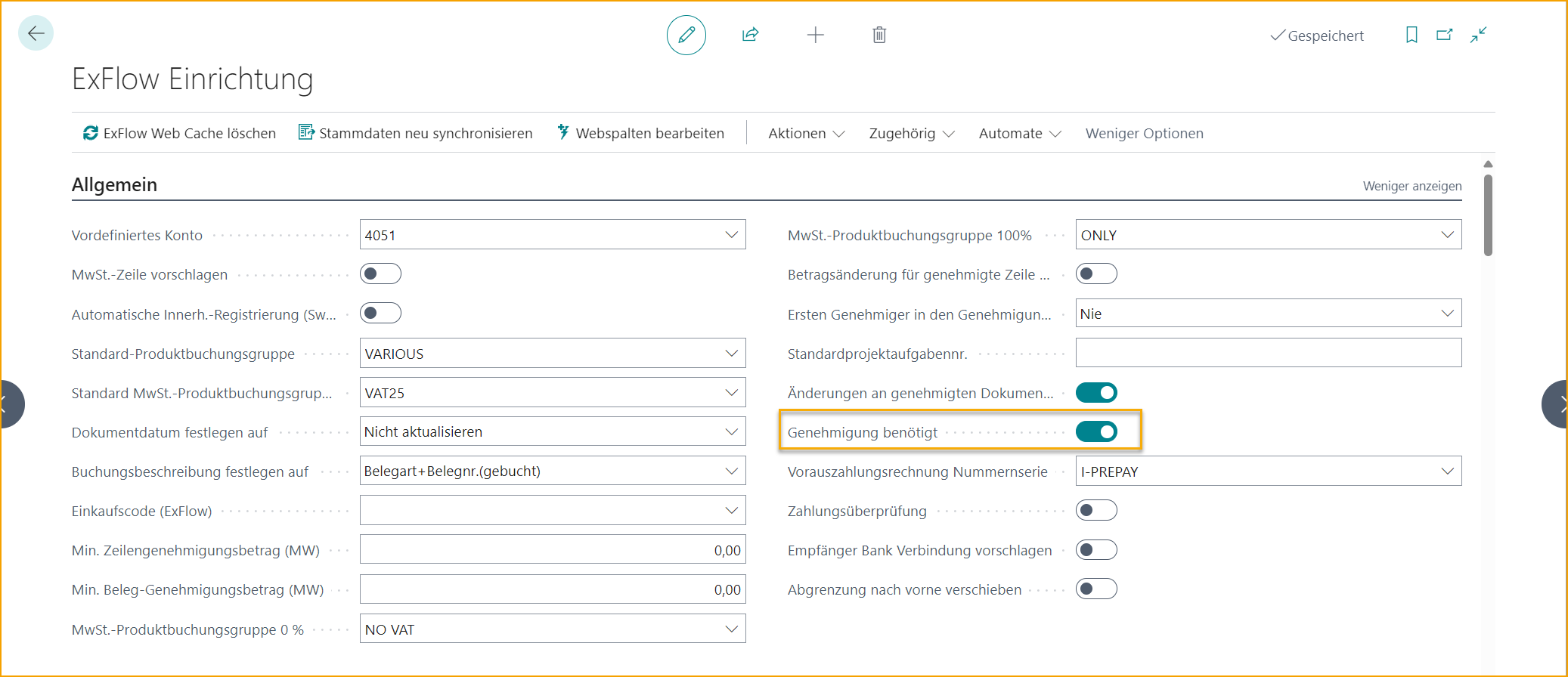
Task: Click the collapse page arrows icon
Action: point(1479,35)
